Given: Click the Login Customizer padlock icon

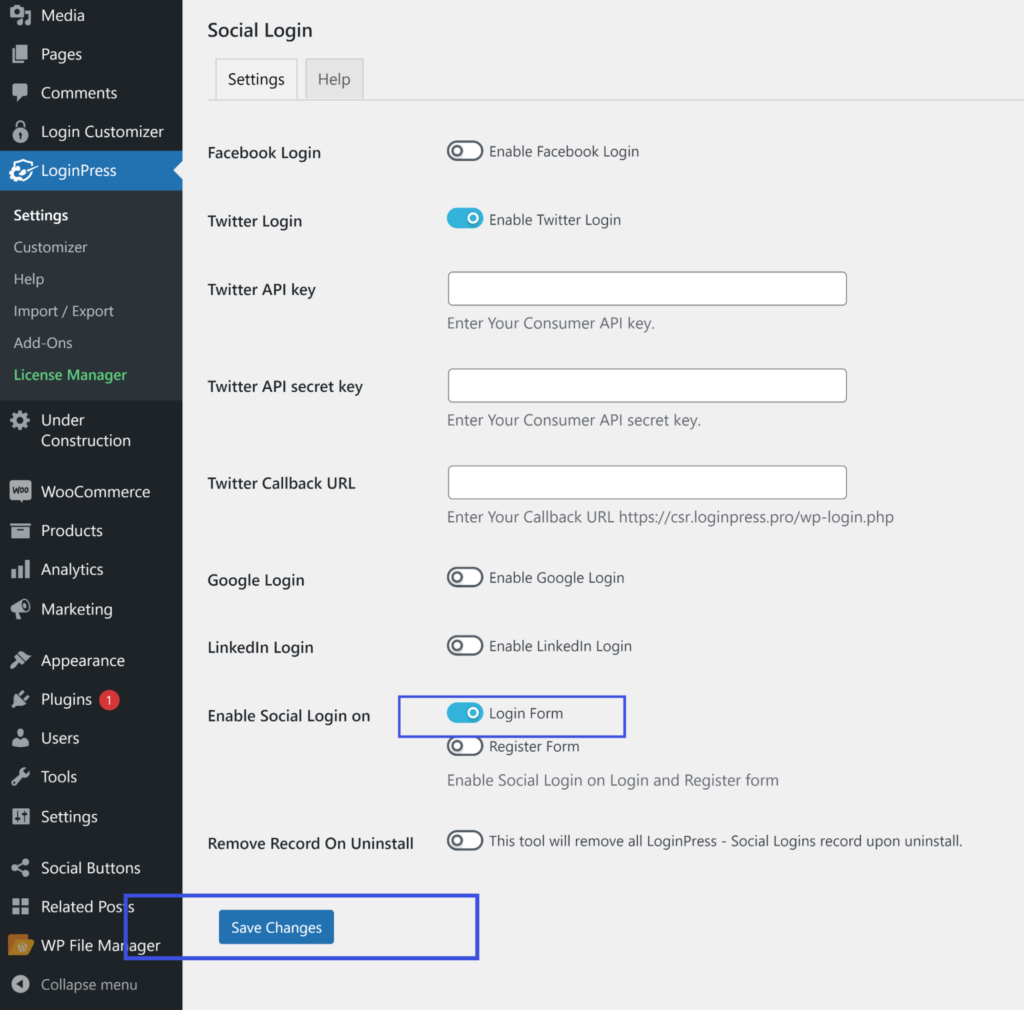Looking at the screenshot, I should pyautogui.click(x=20, y=131).
